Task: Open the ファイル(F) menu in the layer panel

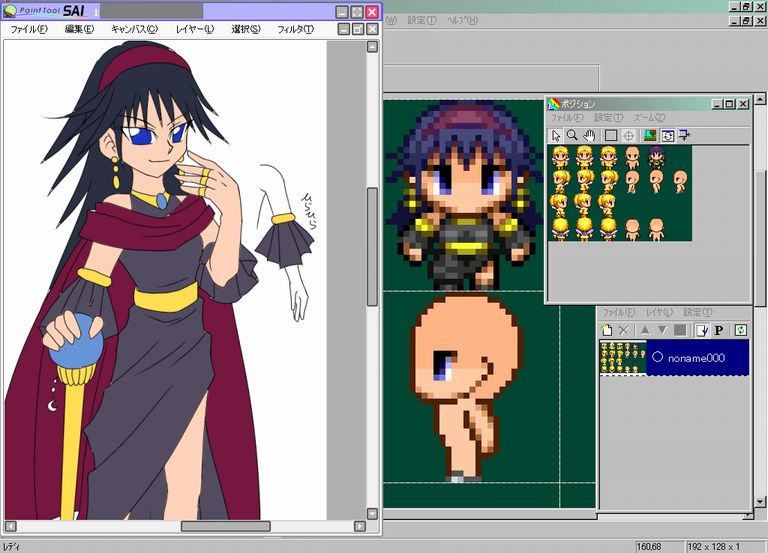Action: 618,312
